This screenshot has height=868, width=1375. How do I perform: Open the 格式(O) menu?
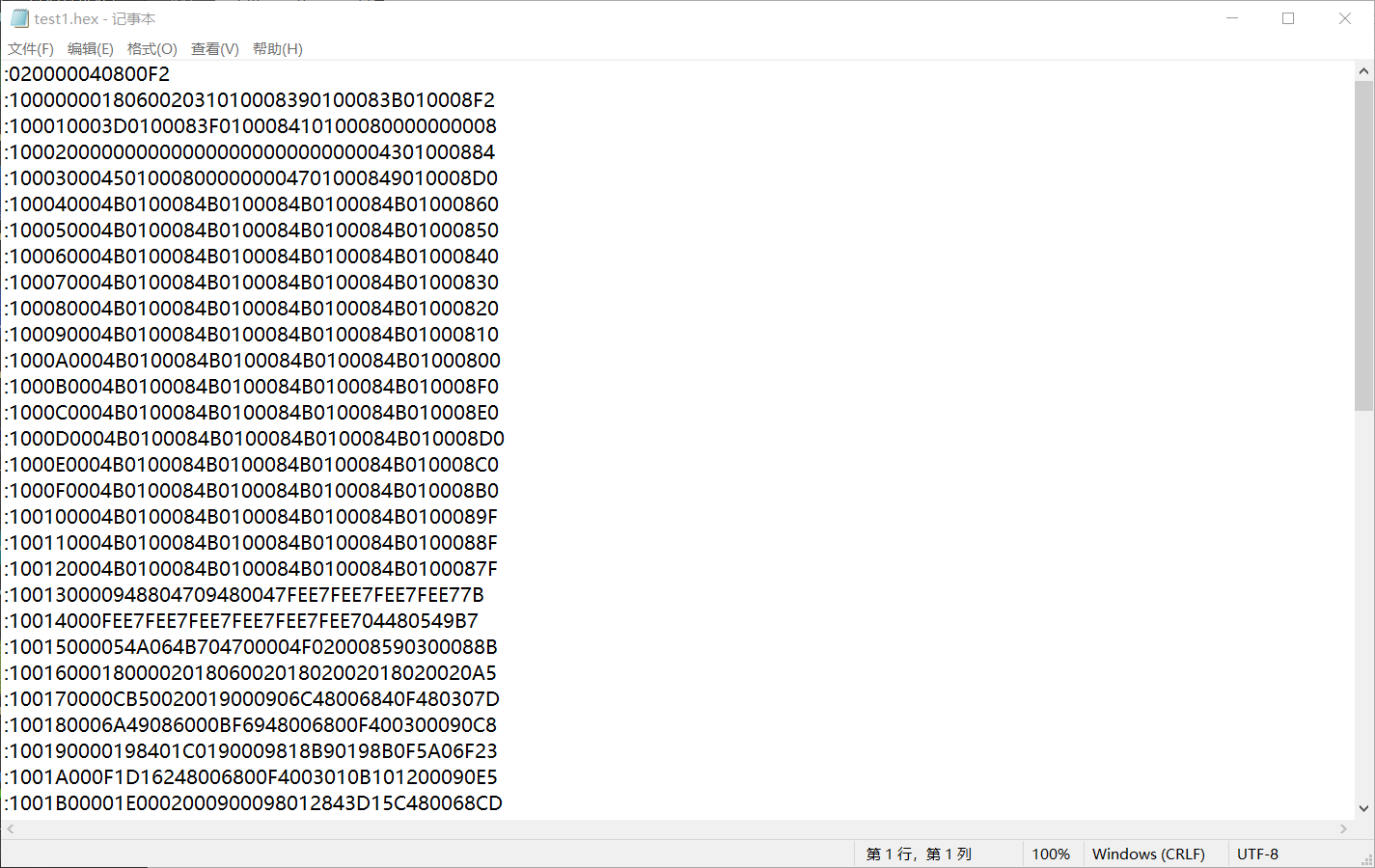[x=152, y=49]
